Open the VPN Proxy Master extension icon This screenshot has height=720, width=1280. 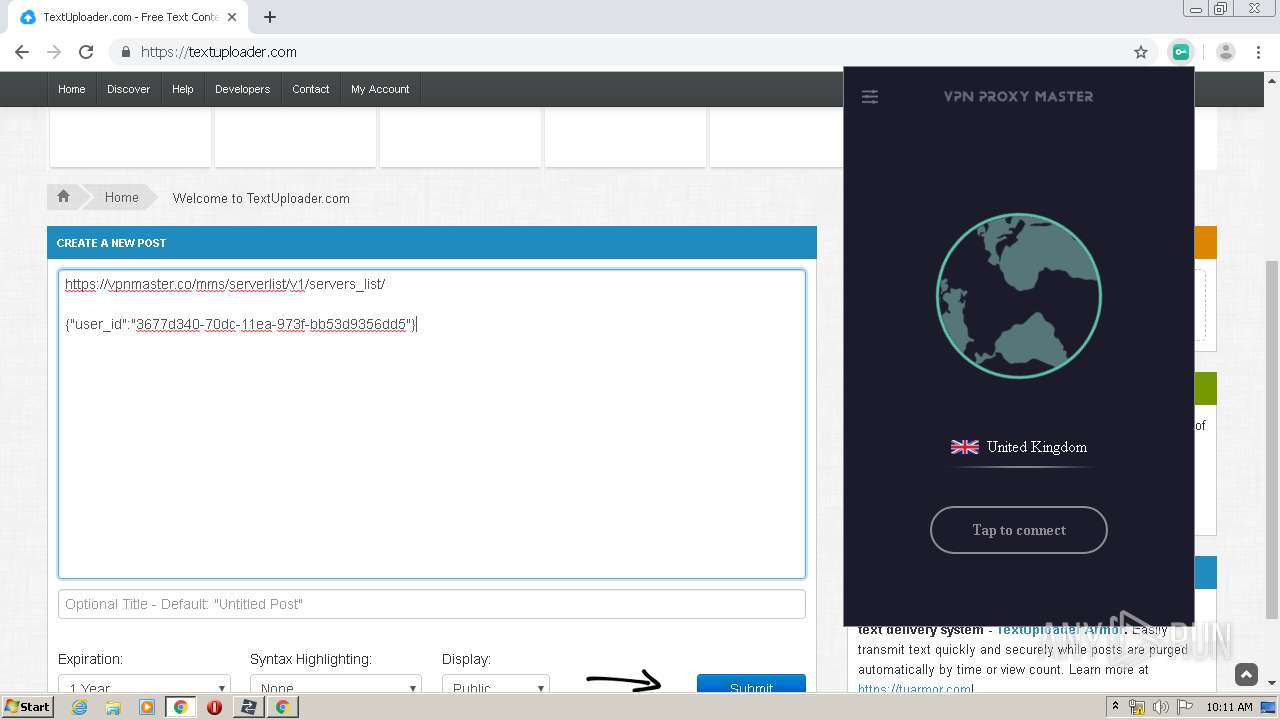pyautogui.click(x=1181, y=52)
